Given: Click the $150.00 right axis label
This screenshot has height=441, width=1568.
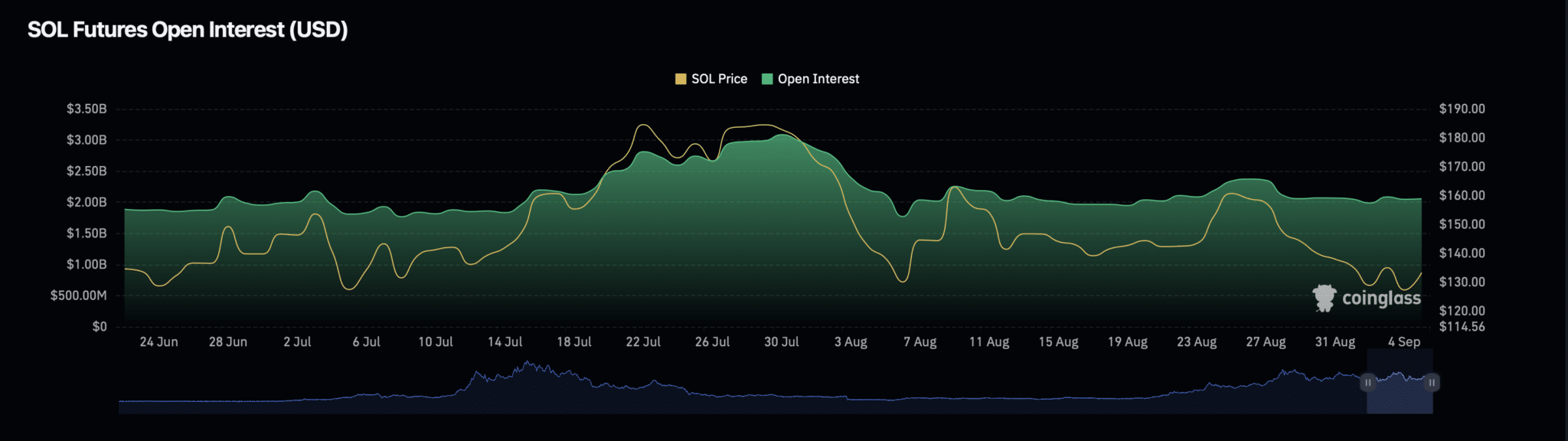Looking at the screenshot, I should pyautogui.click(x=1462, y=224).
